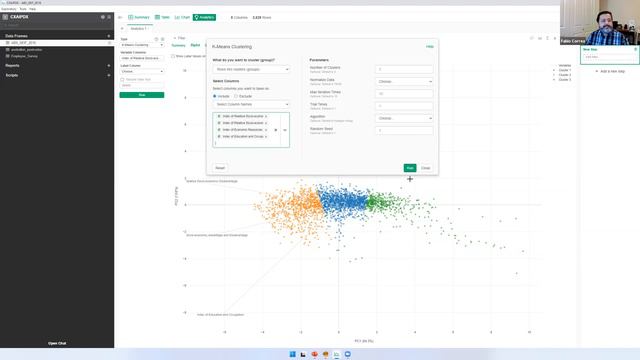Viewport: 640px width, 360px height.
Task: Switch to the Summary result tab
Action: click(x=178, y=45)
